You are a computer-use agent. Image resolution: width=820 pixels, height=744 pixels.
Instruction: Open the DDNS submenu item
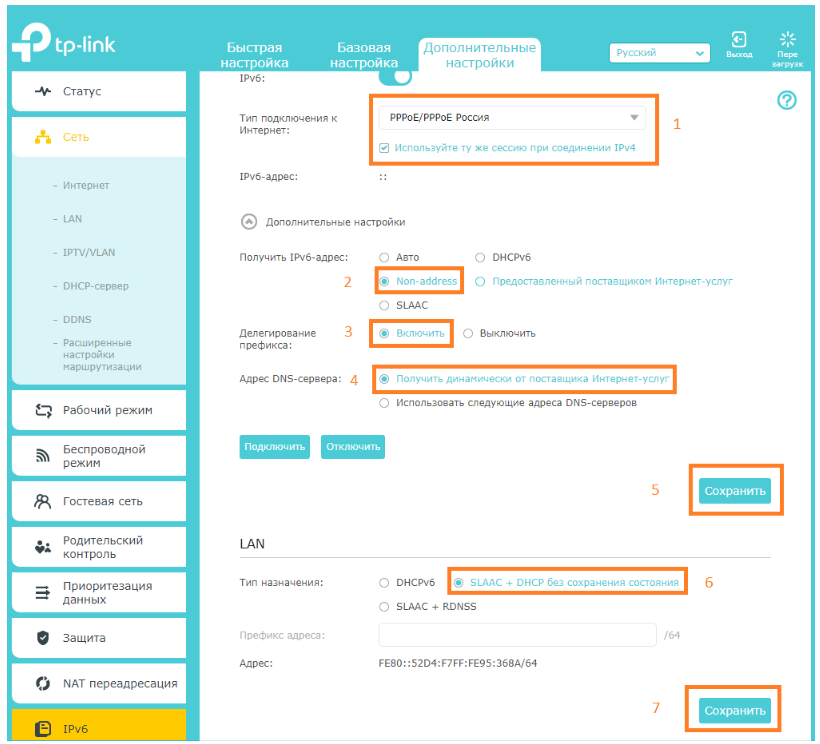77,319
